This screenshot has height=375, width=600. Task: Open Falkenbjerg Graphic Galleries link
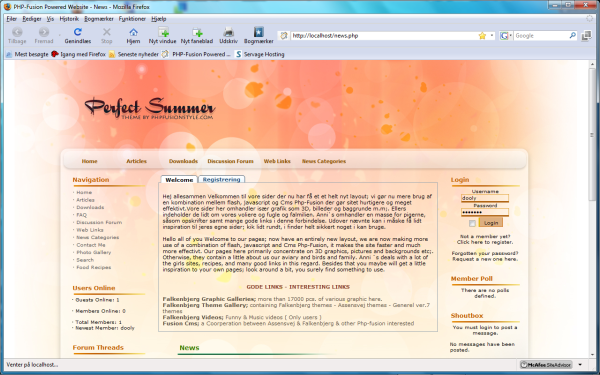(209, 299)
